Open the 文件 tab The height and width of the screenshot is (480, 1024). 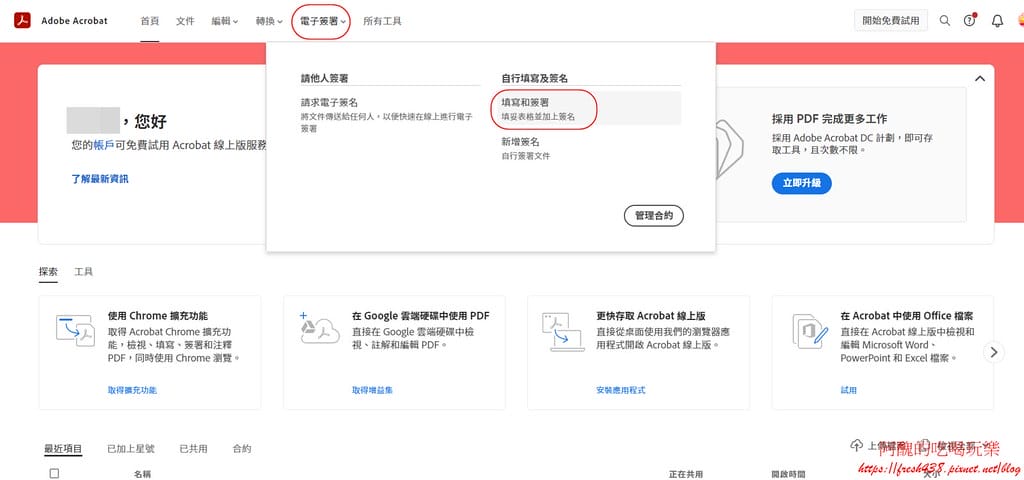[x=185, y=21]
